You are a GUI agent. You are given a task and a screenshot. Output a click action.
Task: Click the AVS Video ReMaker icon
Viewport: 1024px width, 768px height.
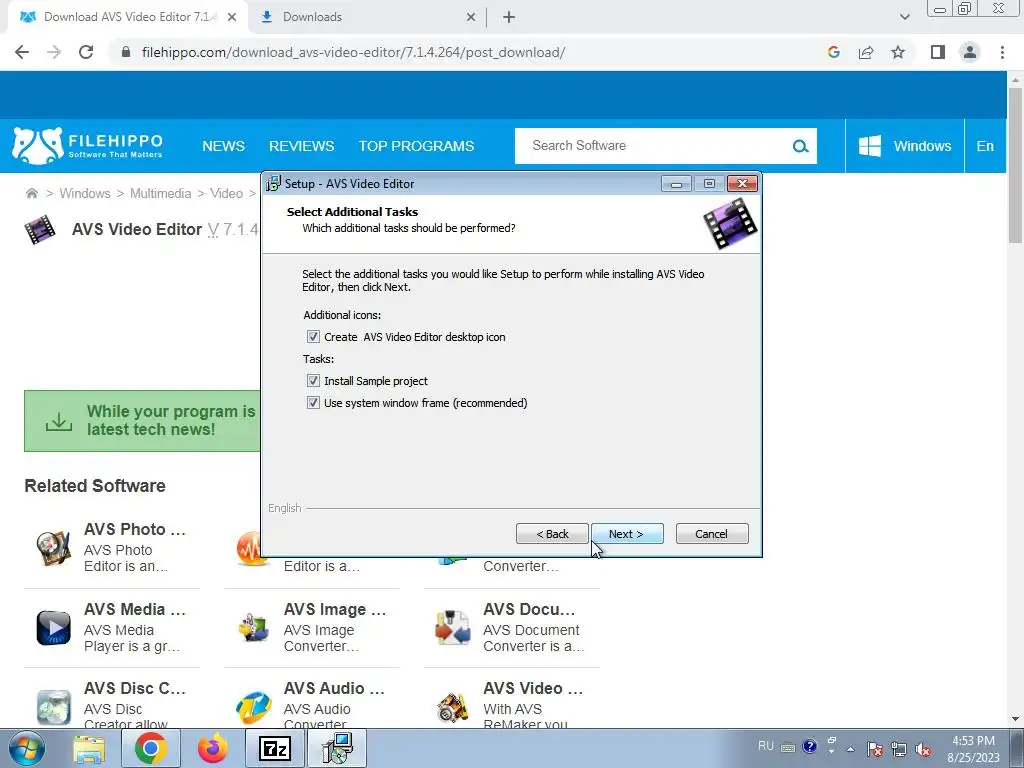453,707
